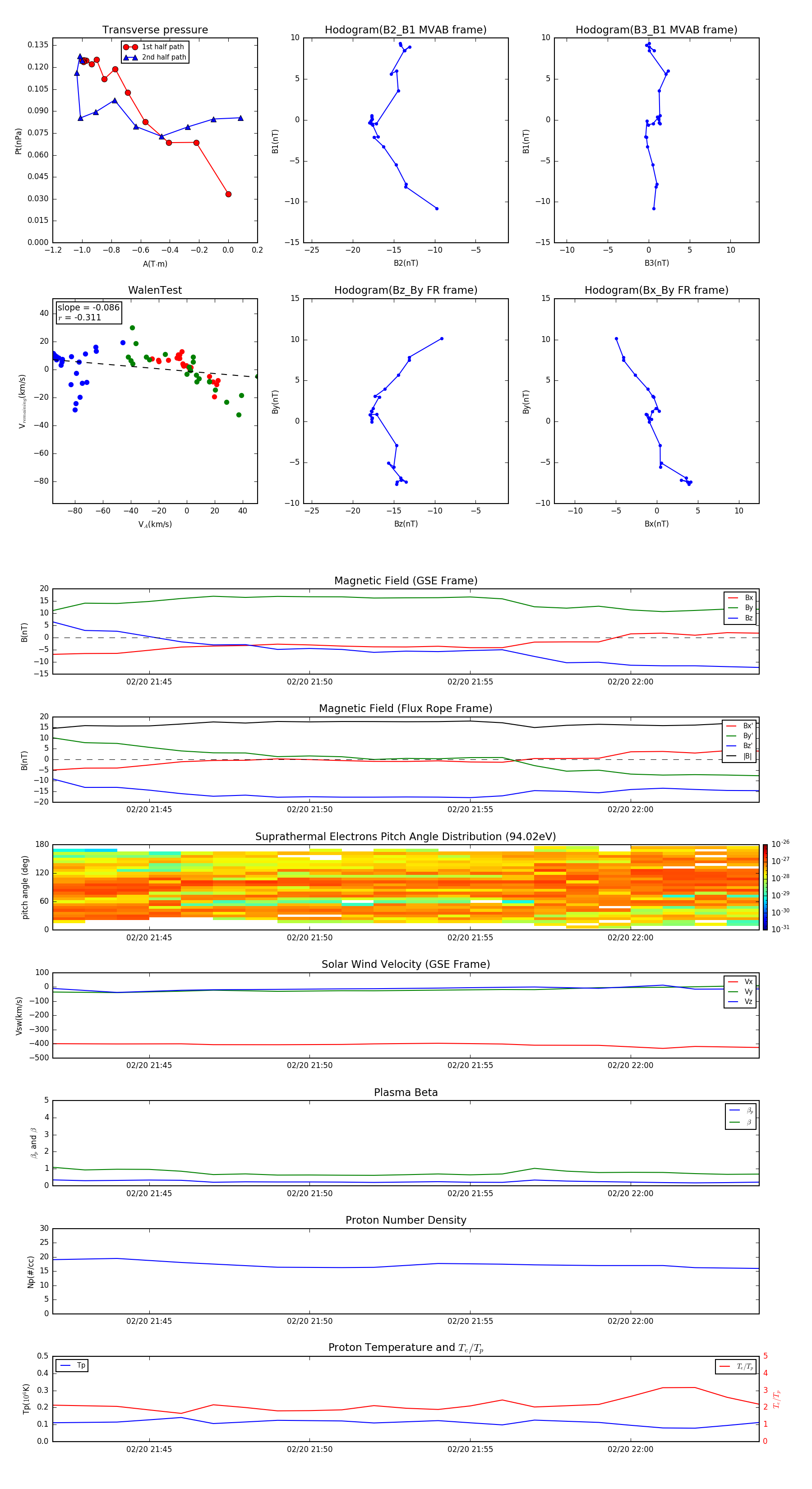812x1489 pixels.
Task: Click the 'By' legend entry in GSE magnetic field
Action: tap(740, 607)
